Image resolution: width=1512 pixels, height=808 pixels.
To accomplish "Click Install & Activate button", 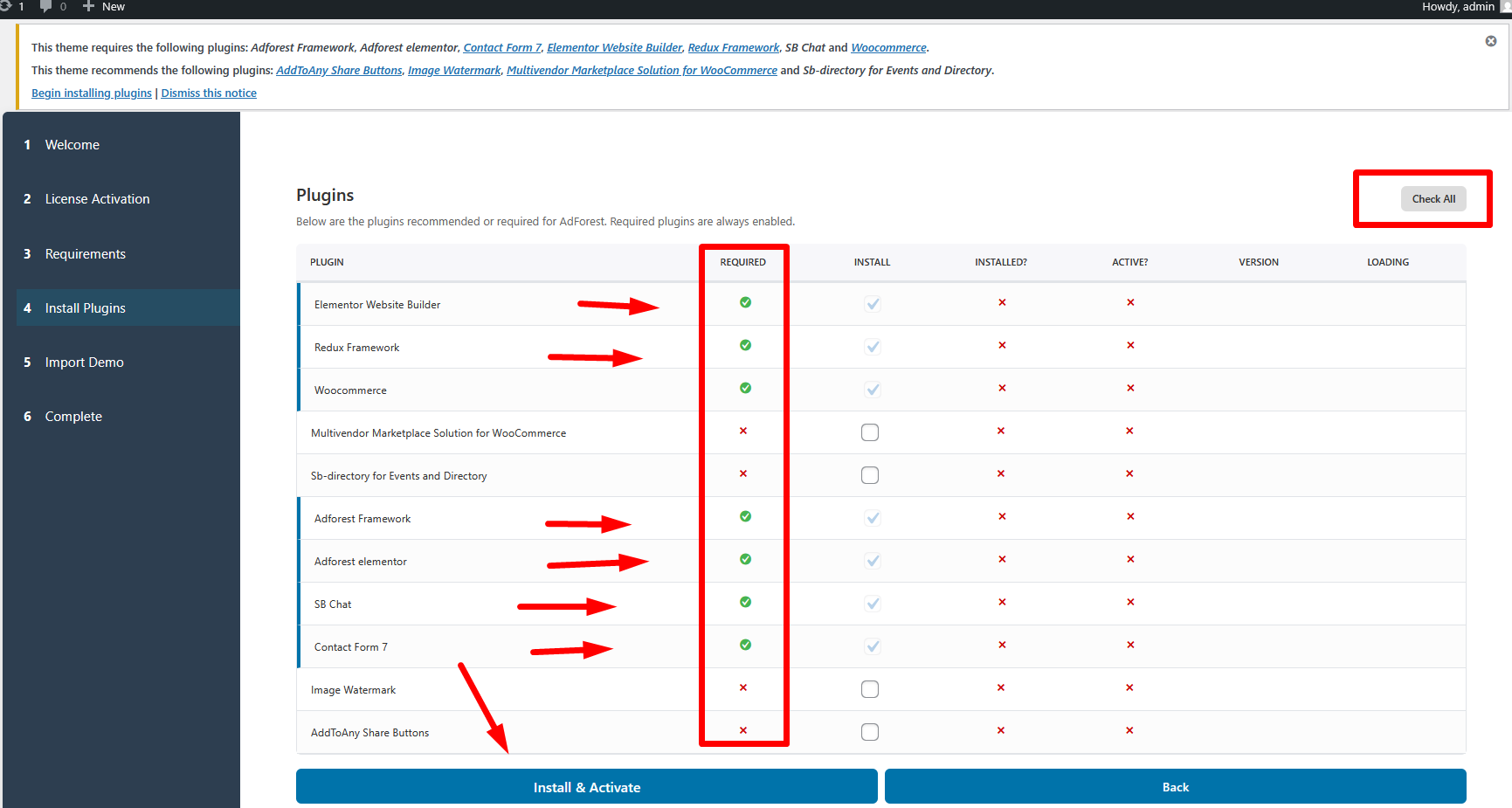I will (x=587, y=786).
